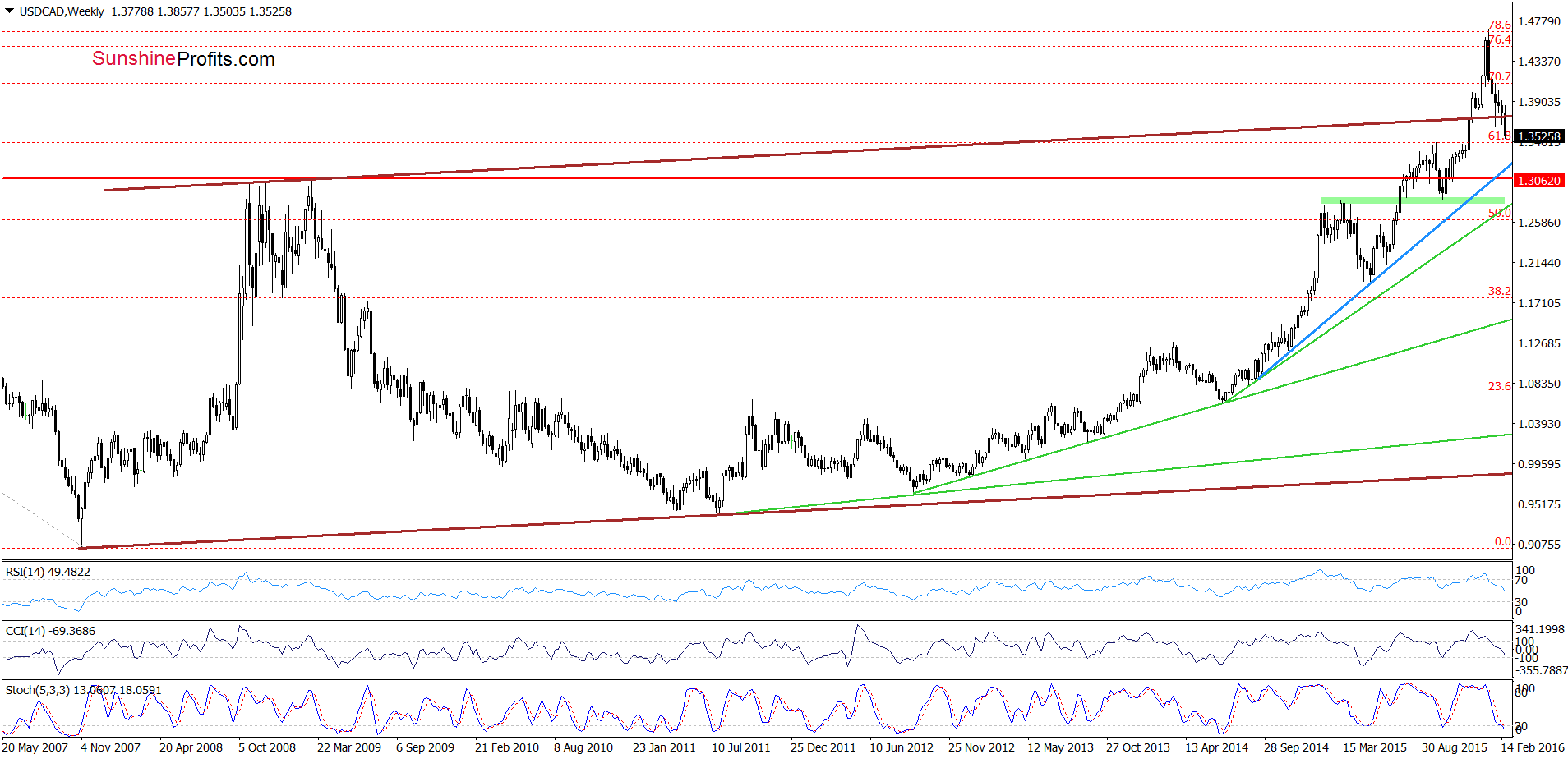
Task: Click the USDCAD,Weekly chart title
Action: pyautogui.click(x=62, y=11)
